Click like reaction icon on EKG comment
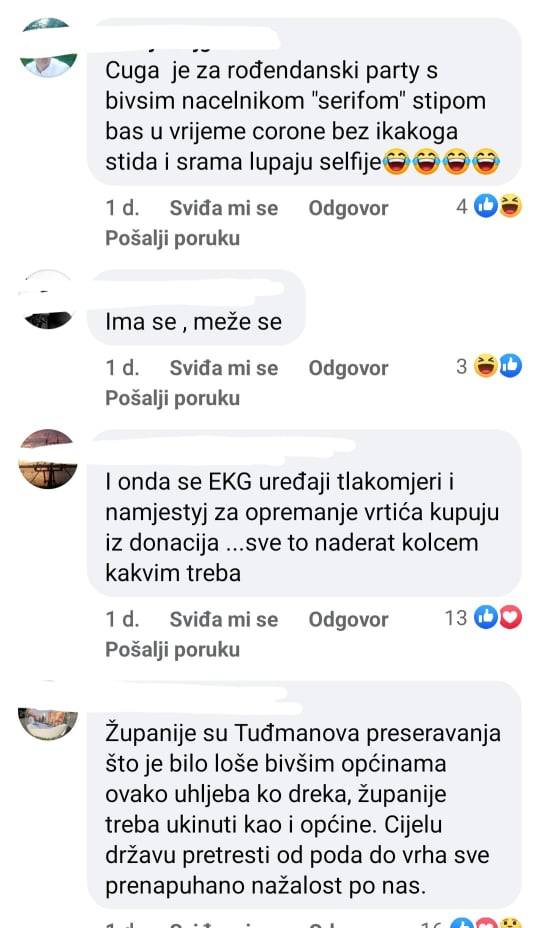Viewport: 540px width, 928px height. click(x=485, y=618)
